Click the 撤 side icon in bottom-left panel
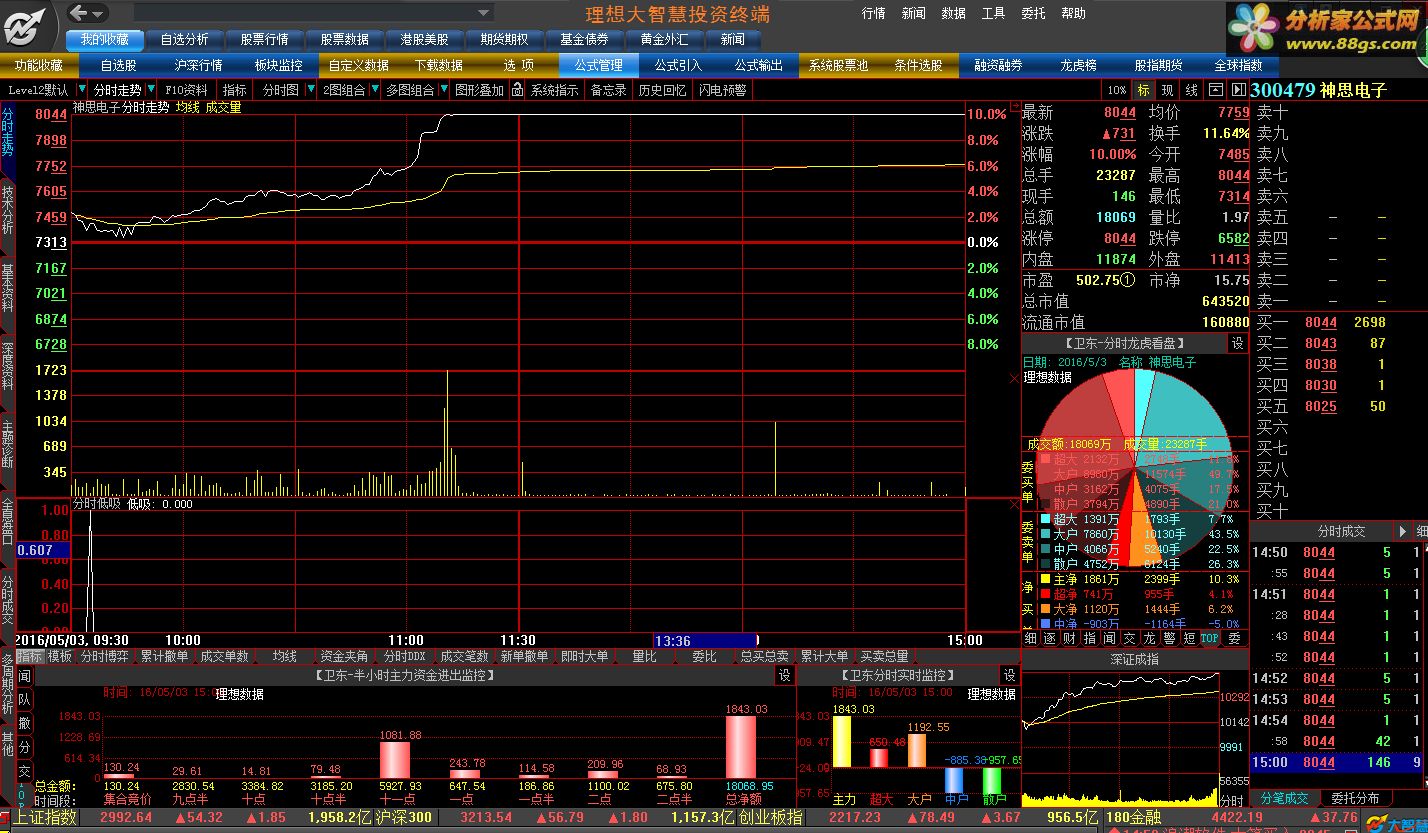Image resolution: width=1428 pixels, height=833 pixels. click(x=25, y=723)
